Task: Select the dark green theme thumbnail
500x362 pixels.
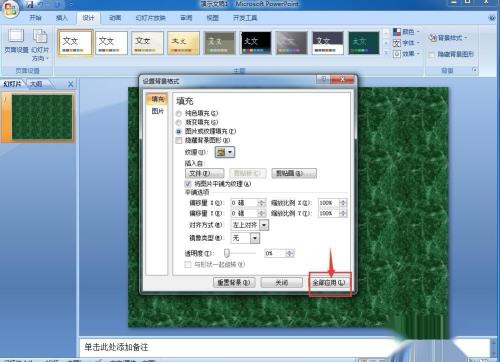Action: [x=364, y=43]
